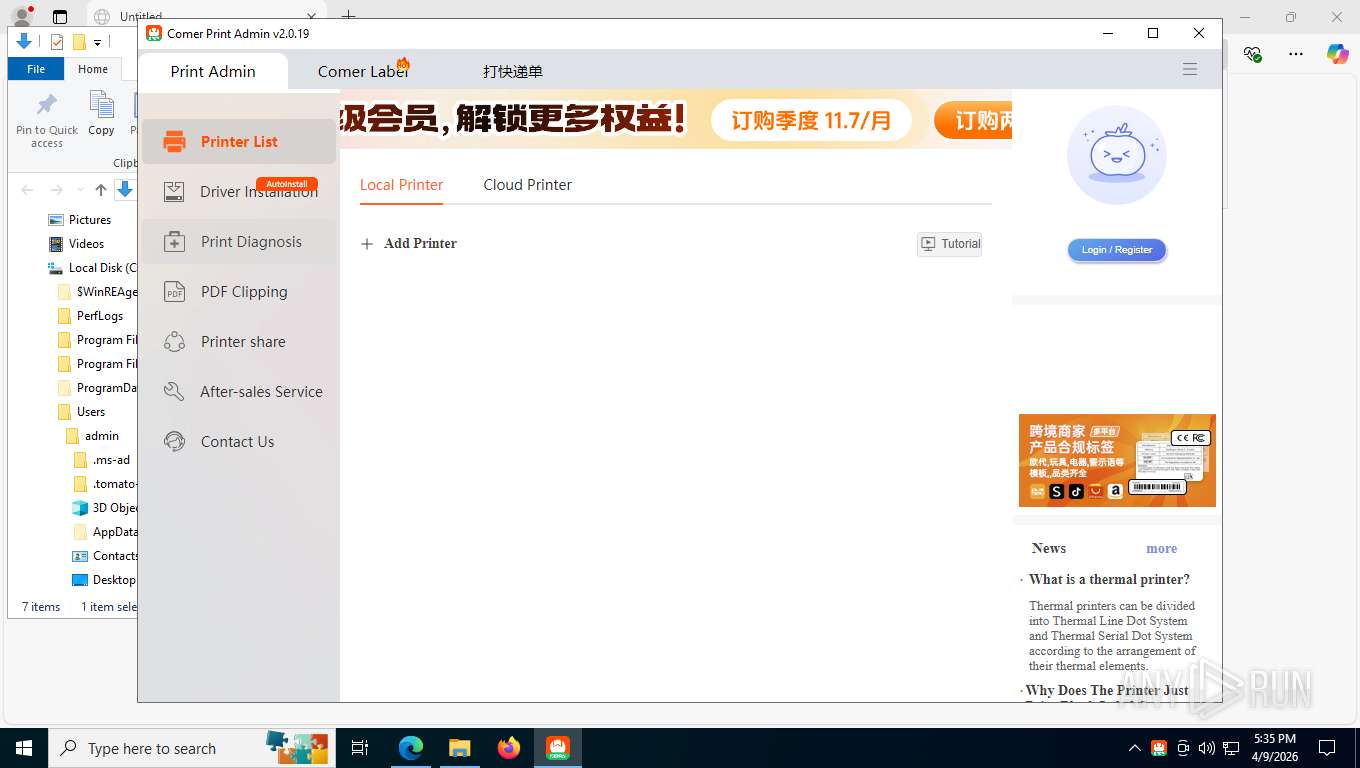Switch to the Comer Label tab
1360x768 pixels.
pos(363,72)
